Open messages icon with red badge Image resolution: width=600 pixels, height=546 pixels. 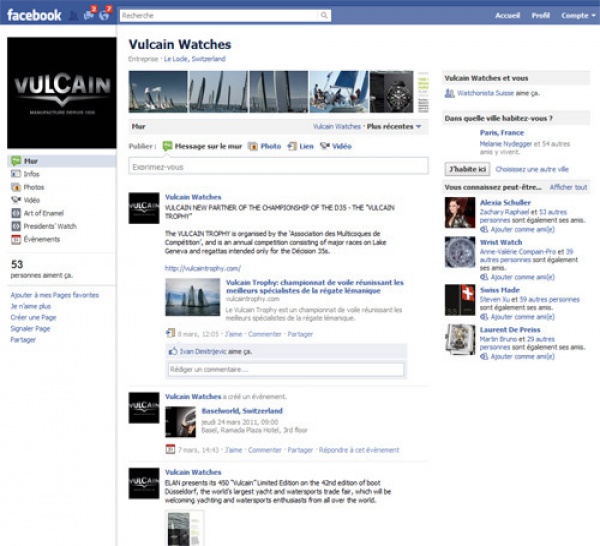(89, 15)
